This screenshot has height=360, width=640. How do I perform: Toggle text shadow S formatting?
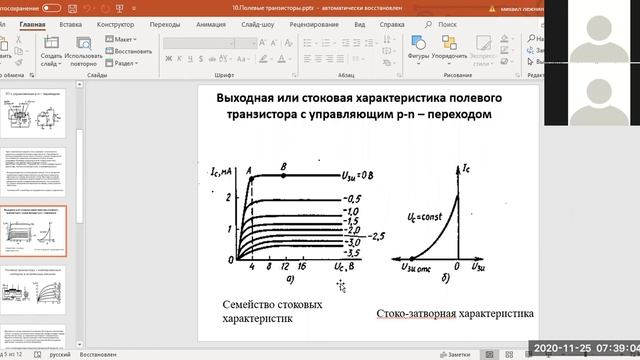pos(201,59)
